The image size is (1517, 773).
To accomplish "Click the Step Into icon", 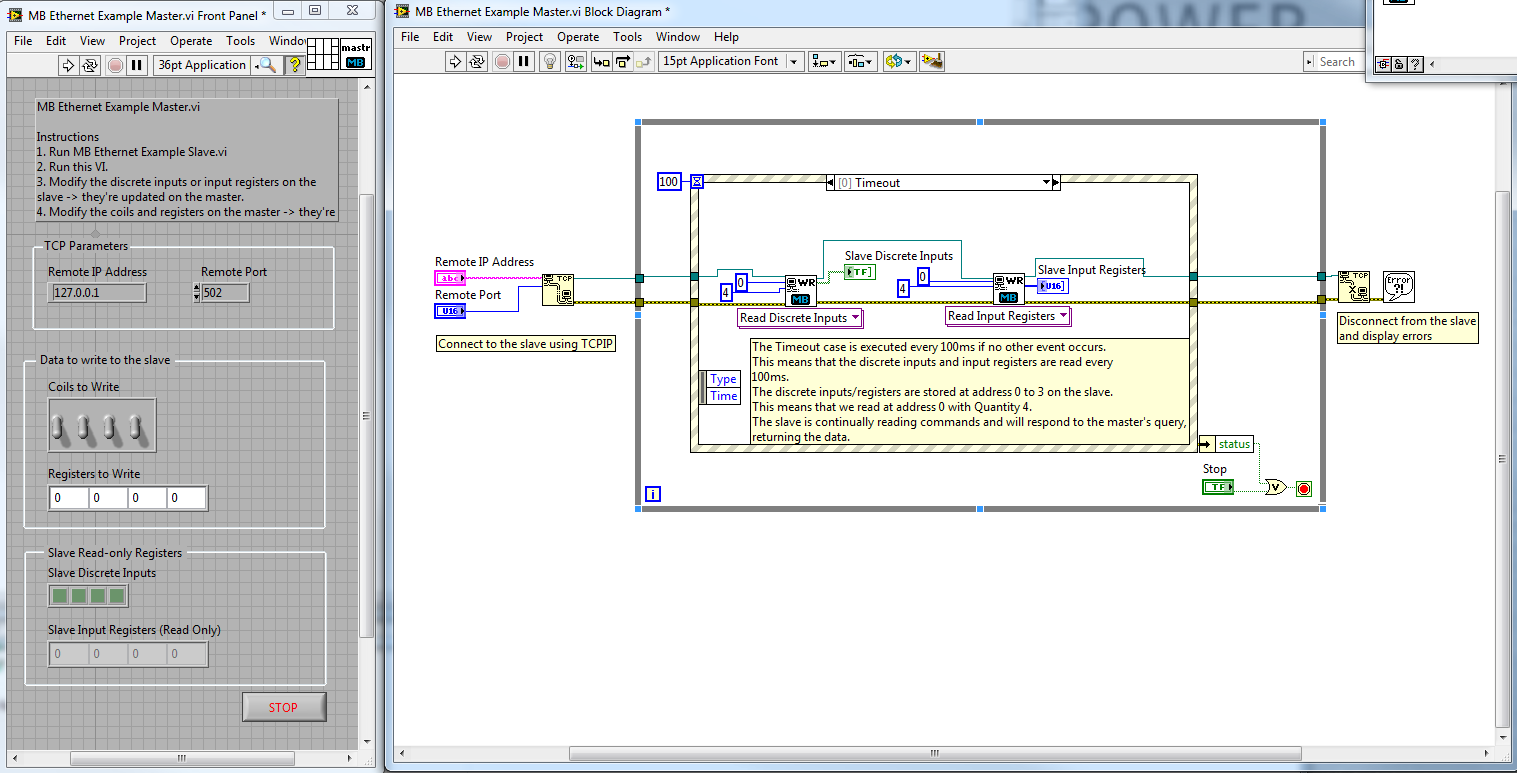I will click(x=601, y=62).
